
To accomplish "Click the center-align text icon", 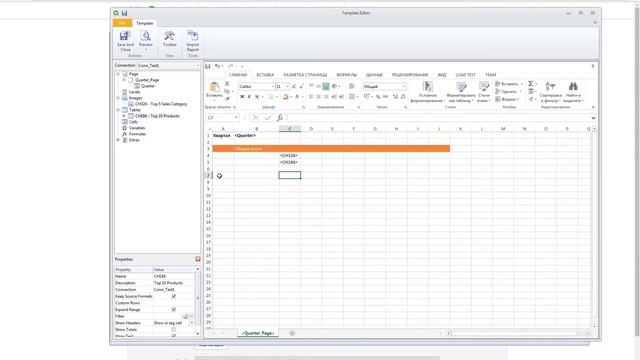I will 319,97.
